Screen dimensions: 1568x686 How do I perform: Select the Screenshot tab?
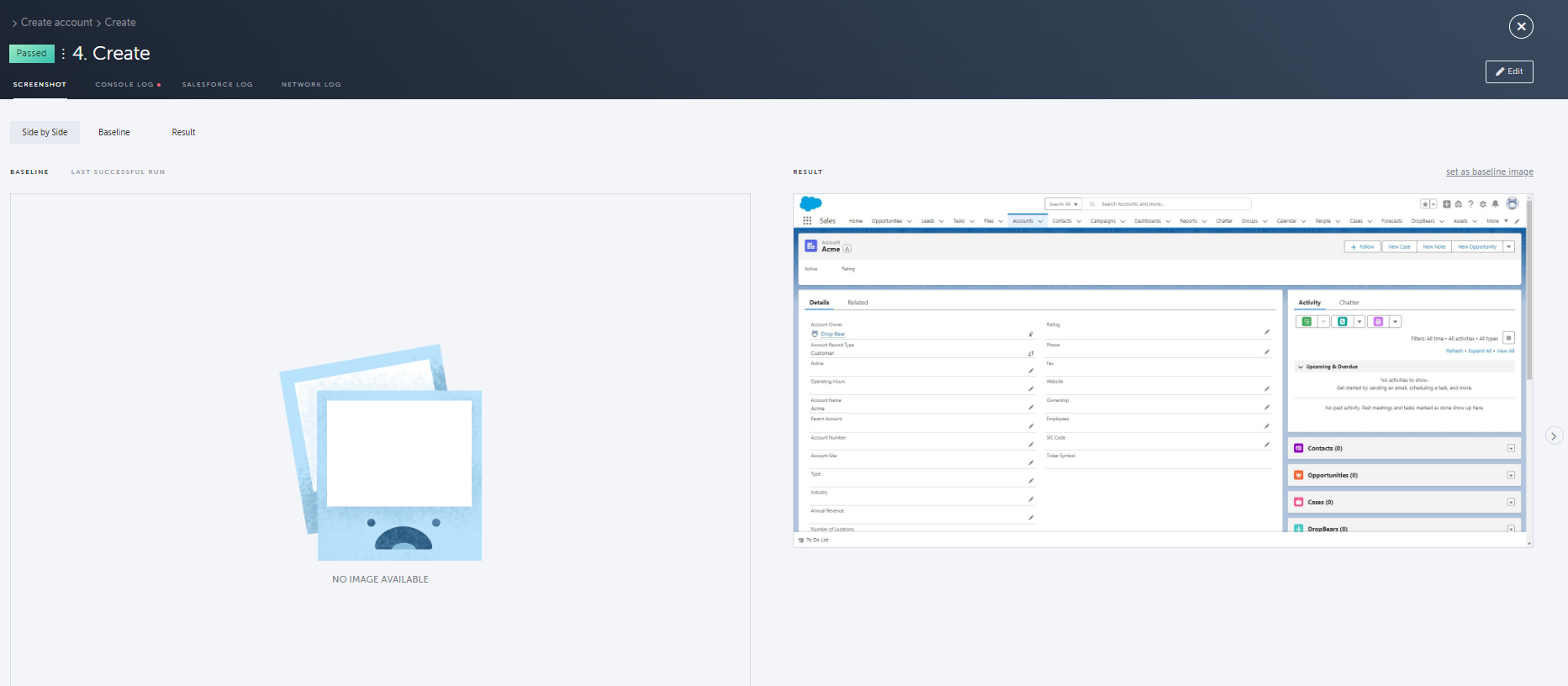pos(40,85)
